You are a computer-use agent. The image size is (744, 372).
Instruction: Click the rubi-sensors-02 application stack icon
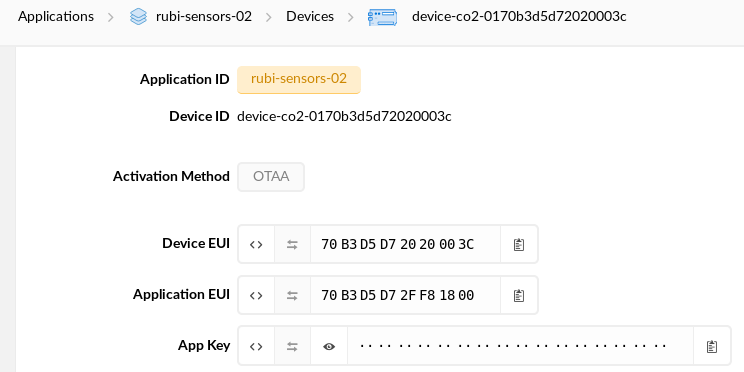click(138, 17)
